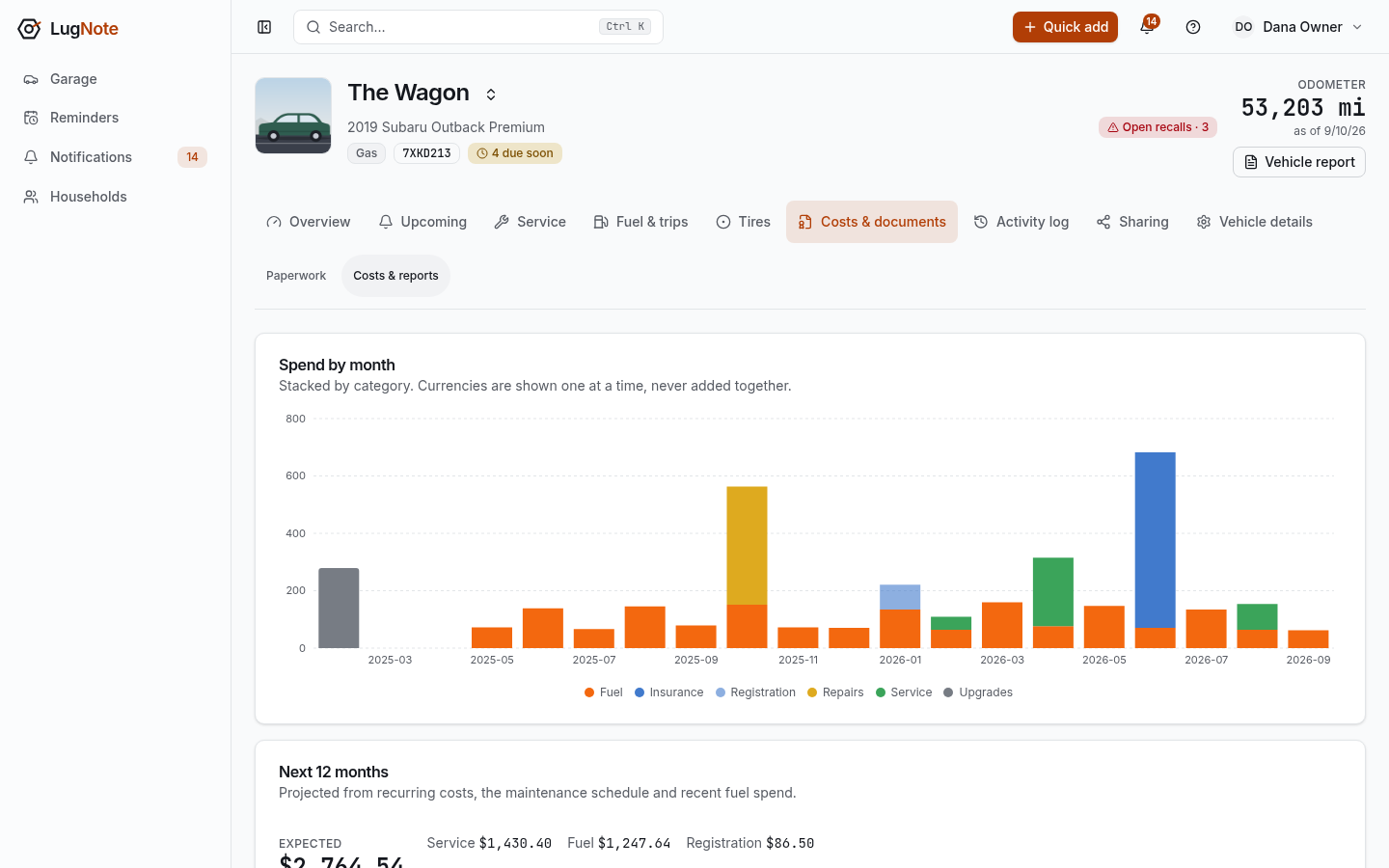Click the DO user avatar

1243,27
